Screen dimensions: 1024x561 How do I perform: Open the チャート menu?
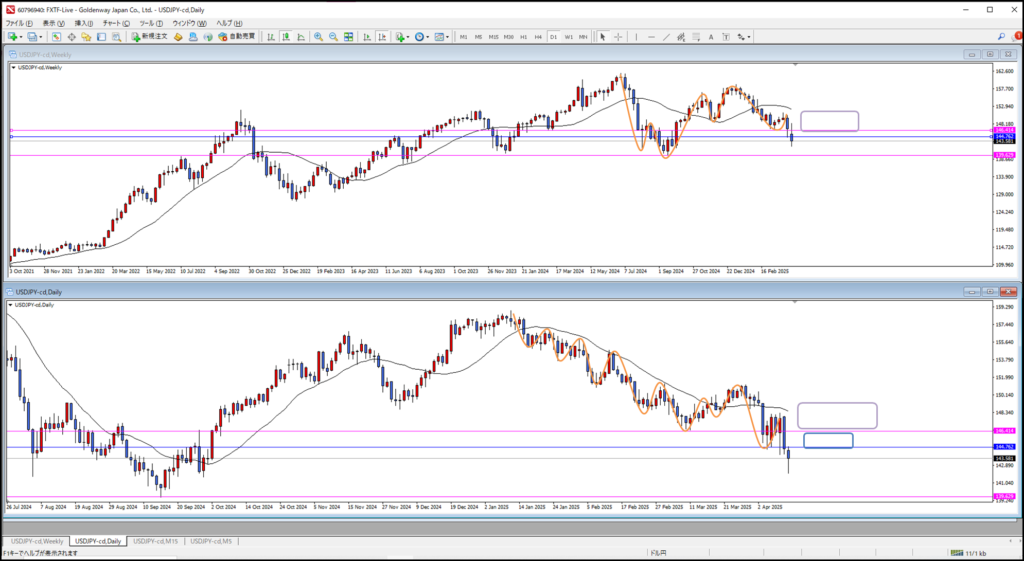pyautogui.click(x=116, y=24)
